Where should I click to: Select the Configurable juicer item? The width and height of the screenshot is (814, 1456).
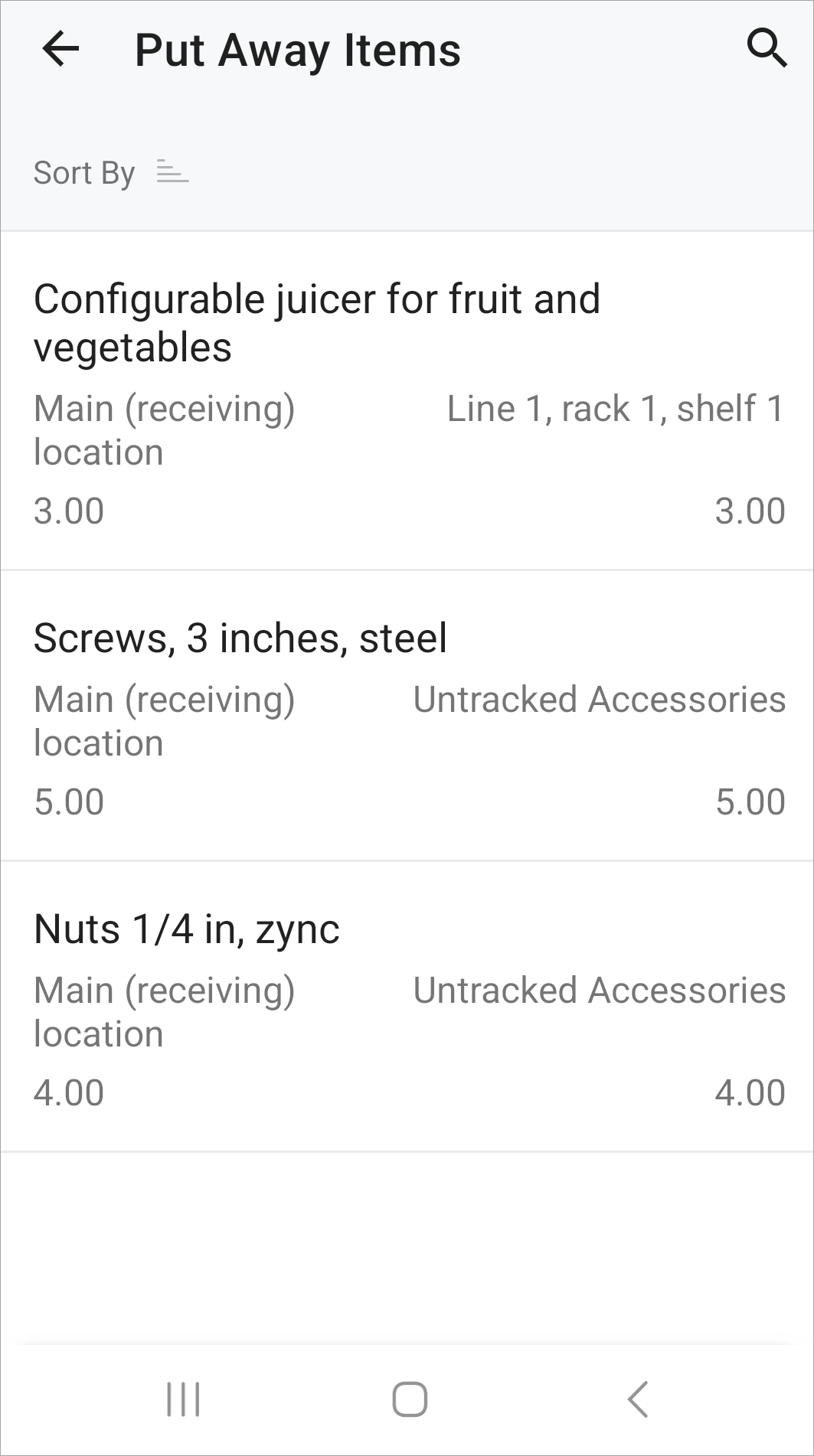[407, 401]
